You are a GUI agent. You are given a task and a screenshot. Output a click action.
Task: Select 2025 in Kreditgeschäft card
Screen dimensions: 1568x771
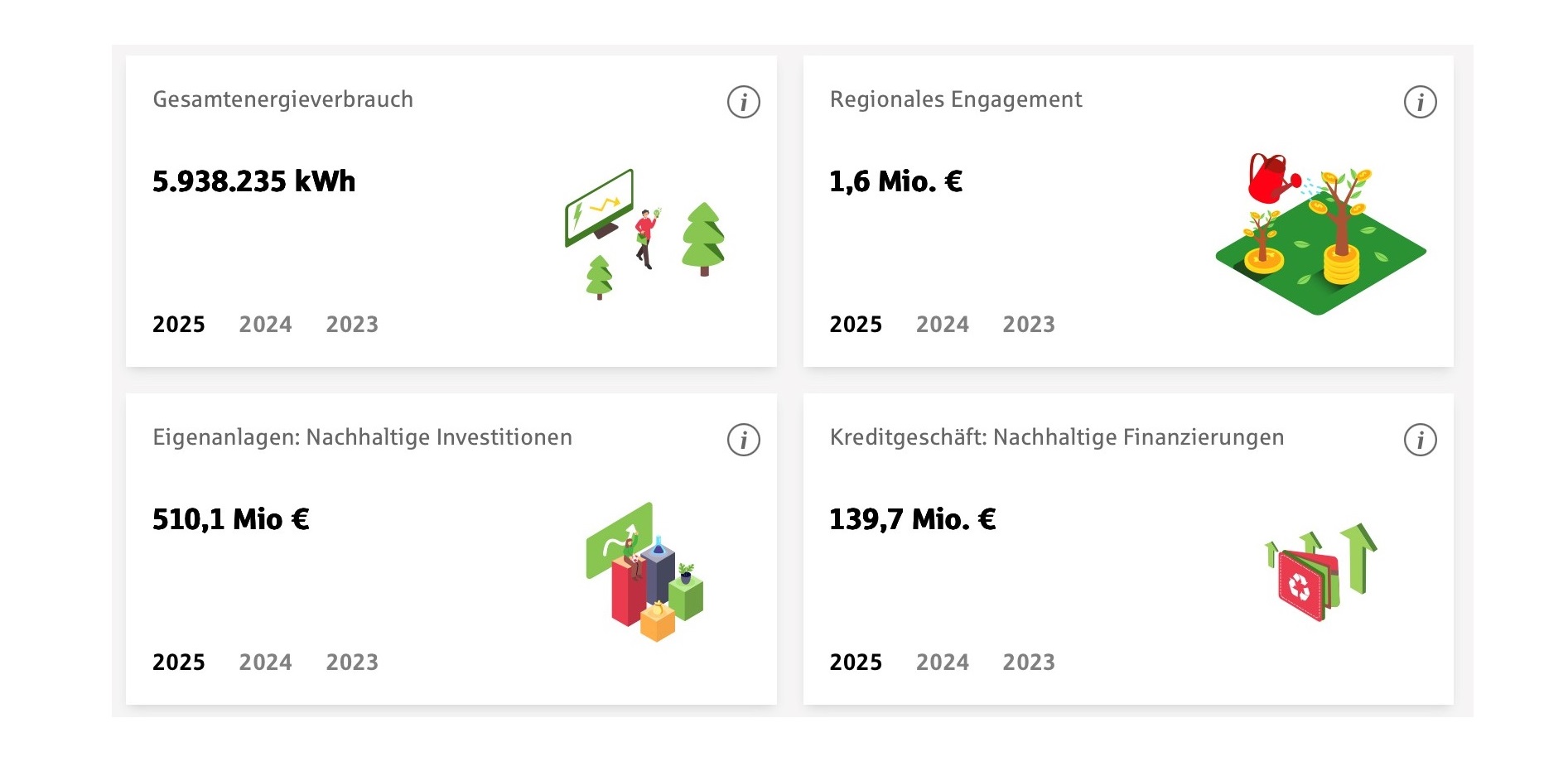click(856, 663)
